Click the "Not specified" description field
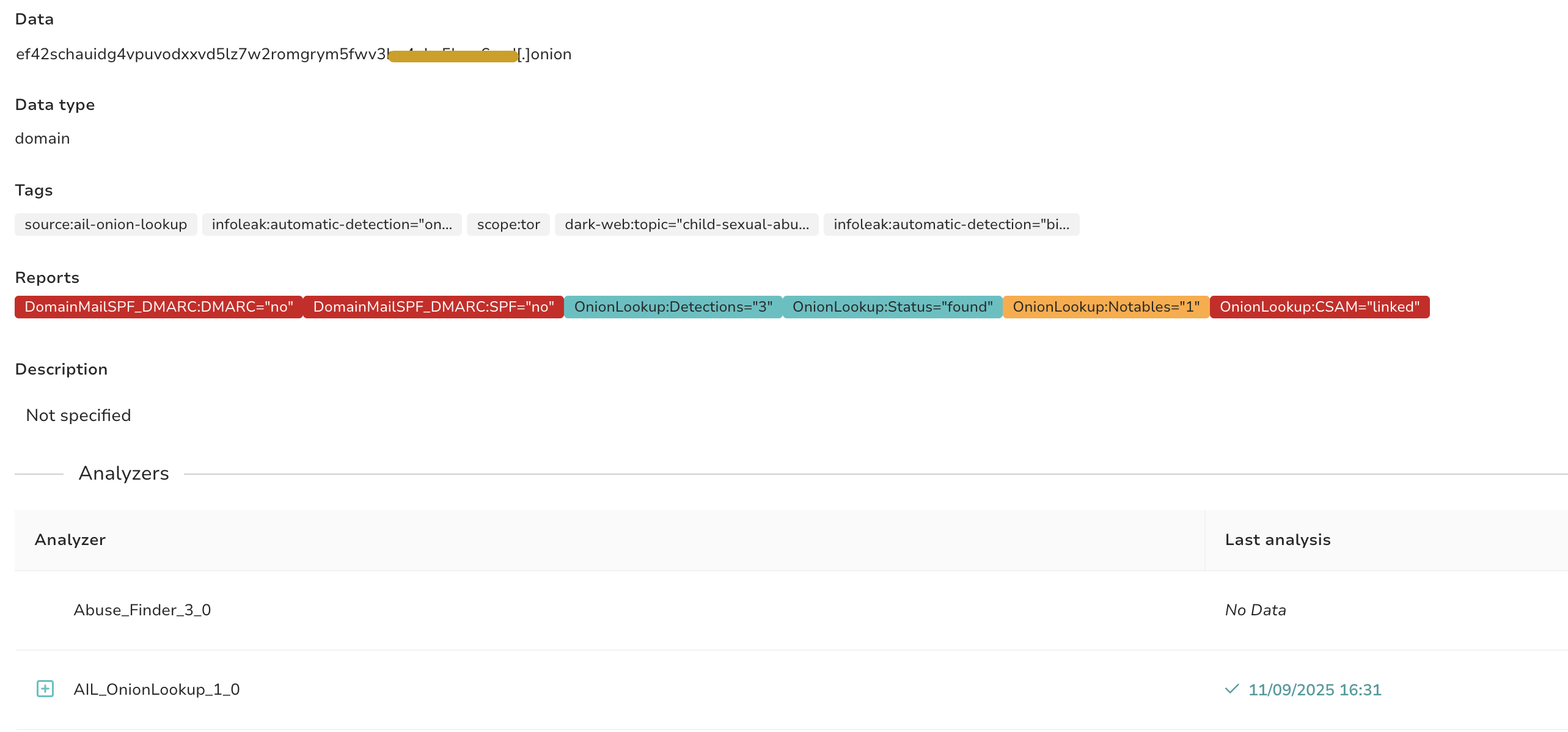Screen dimensions: 1568x732 (78, 415)
